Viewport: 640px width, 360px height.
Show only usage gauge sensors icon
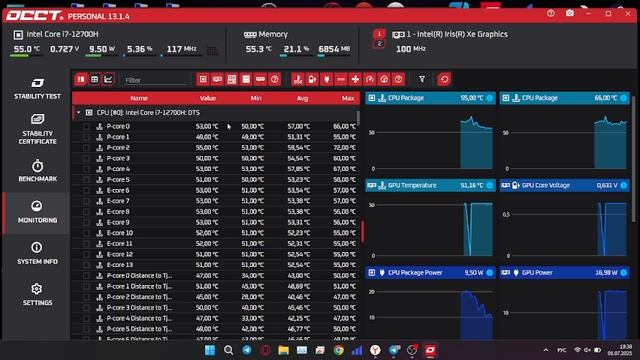(369, 80)
